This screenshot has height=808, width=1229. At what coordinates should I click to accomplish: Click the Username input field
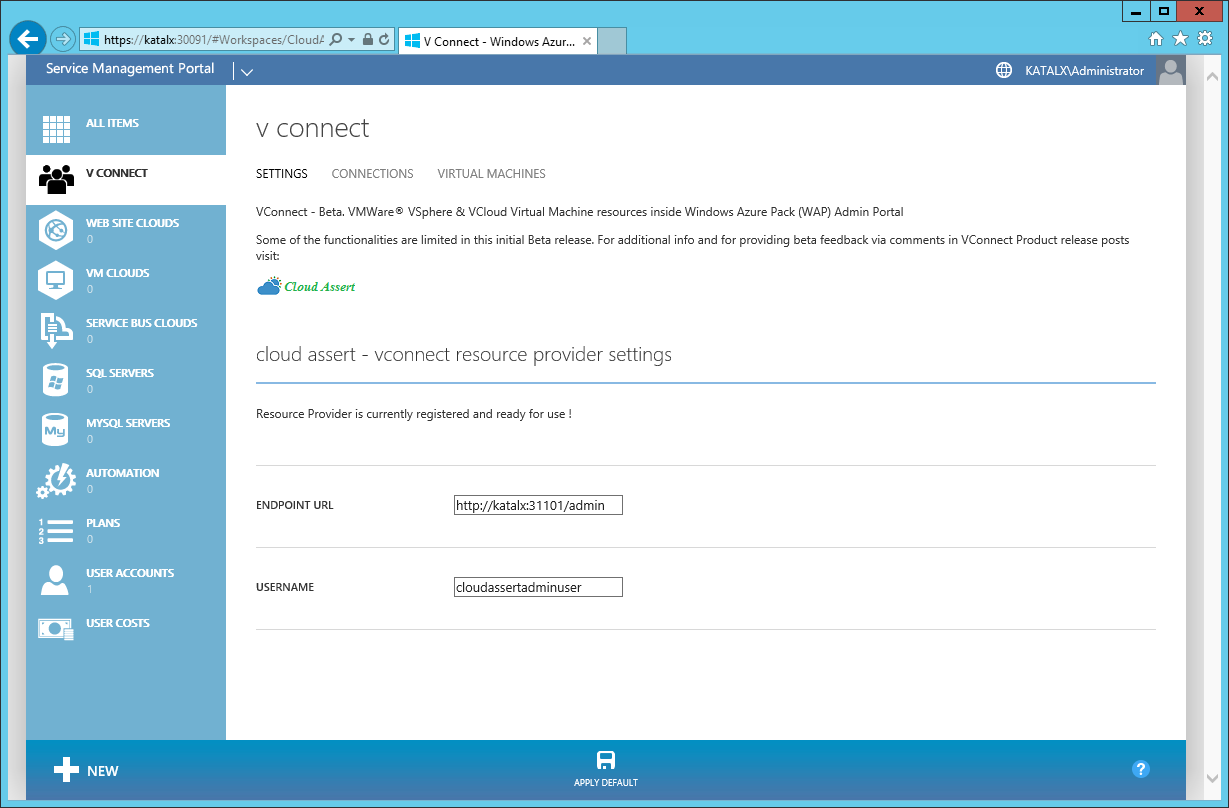(x=538, y=588)
